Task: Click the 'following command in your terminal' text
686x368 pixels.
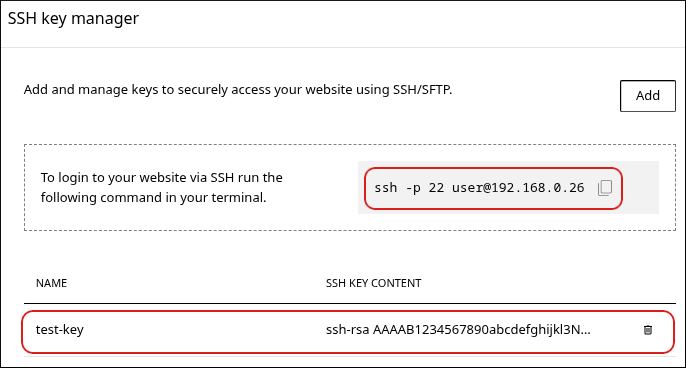Action: click(x=153, y=197)
